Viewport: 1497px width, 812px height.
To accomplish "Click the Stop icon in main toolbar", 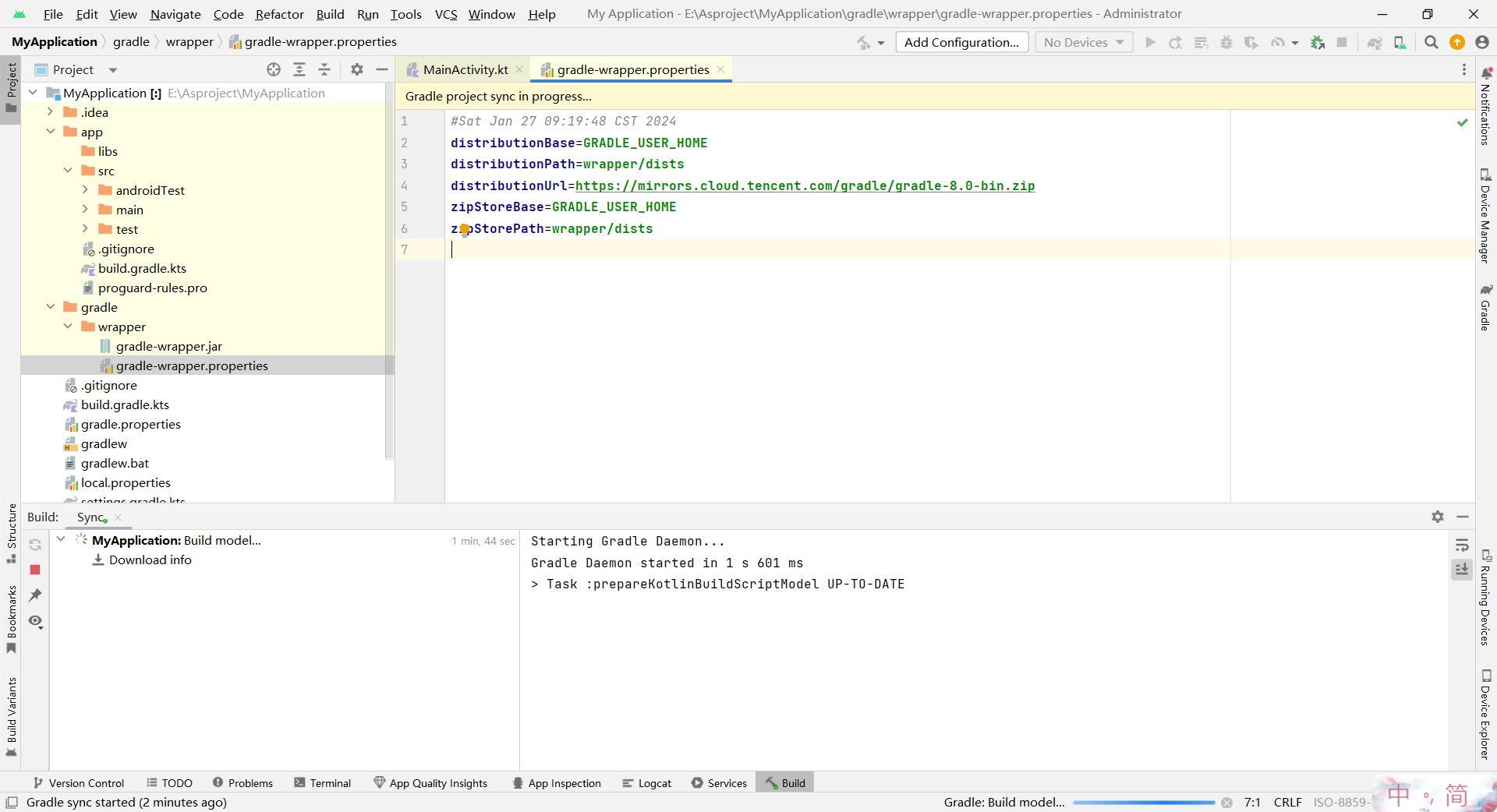I will pos(1342,42).
